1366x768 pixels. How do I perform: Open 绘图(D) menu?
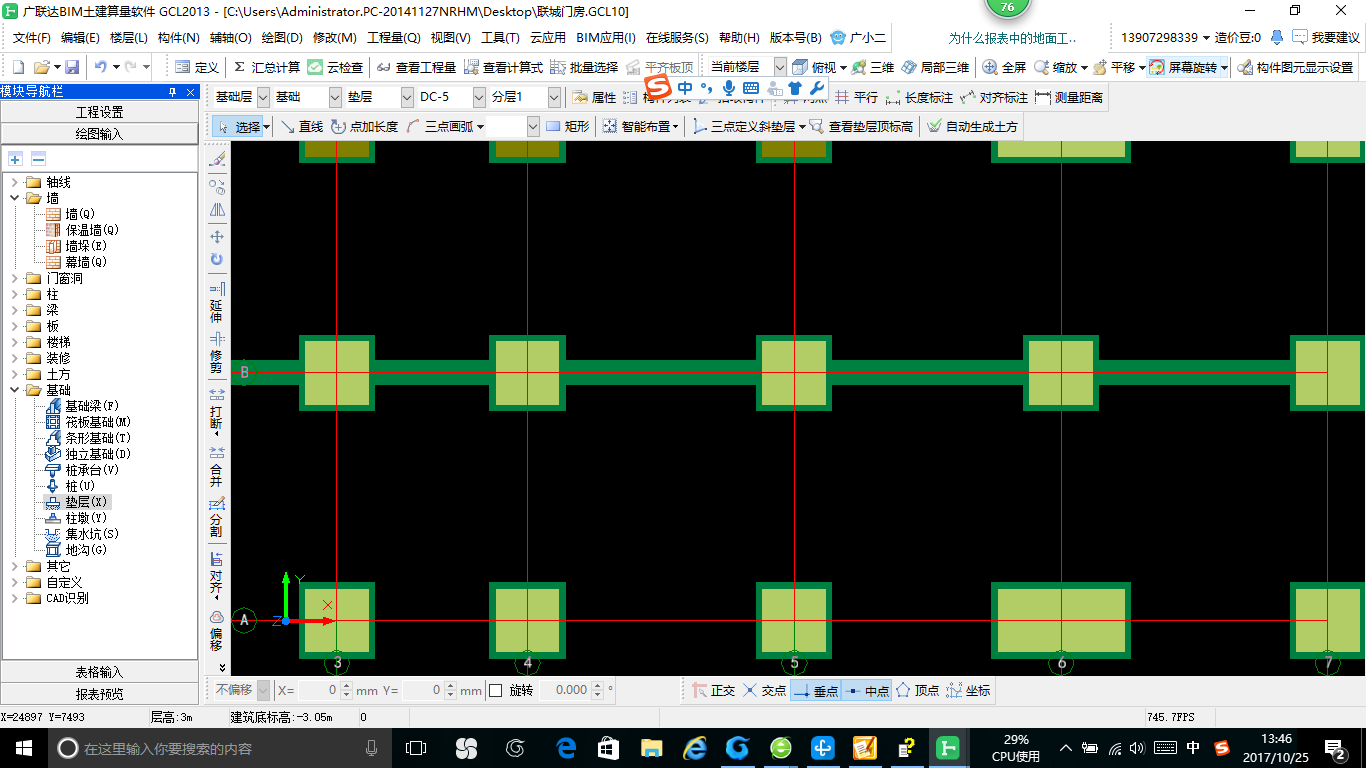tap(282, 38)
